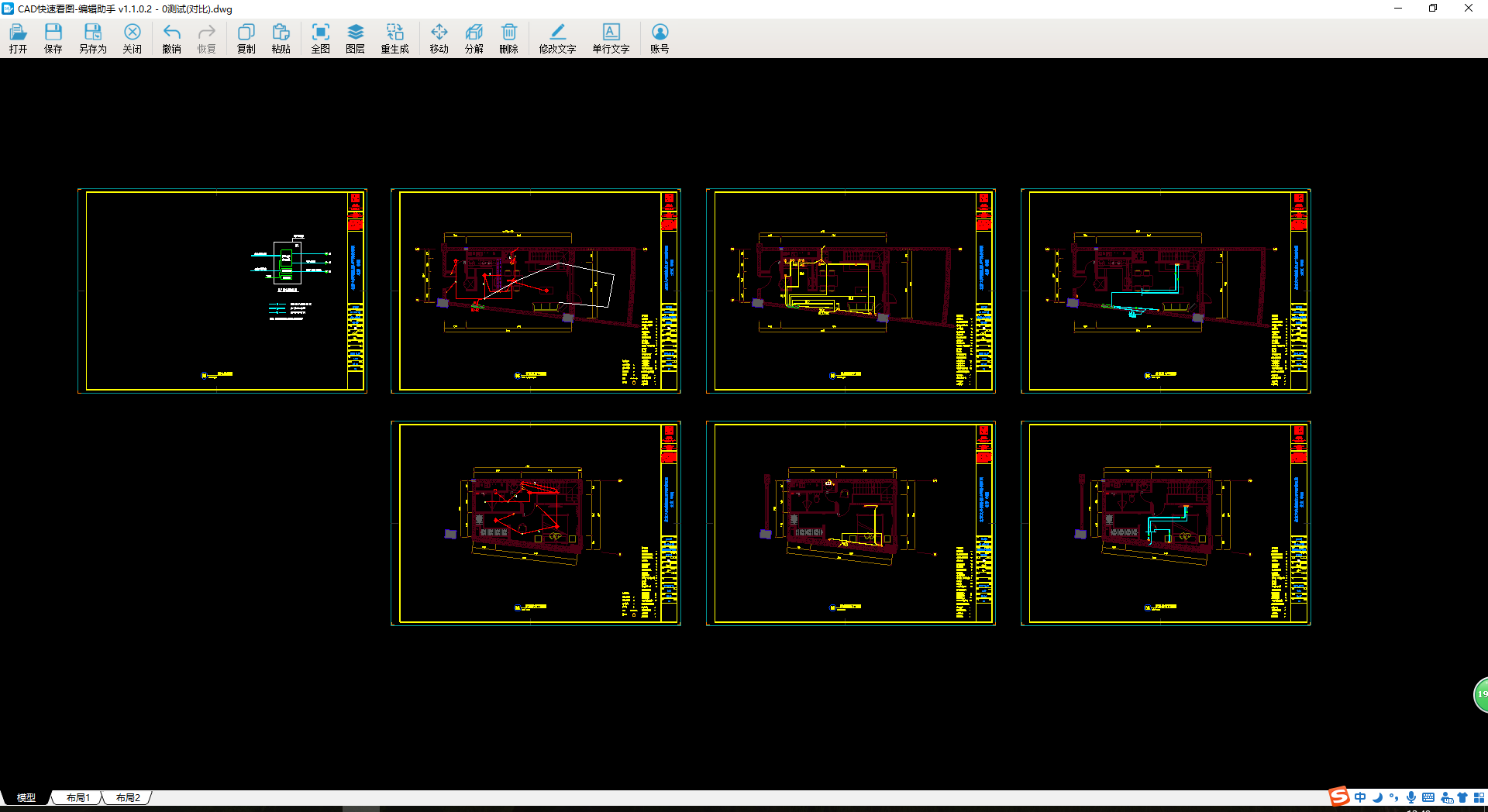Image resolution: width=1488 pixels, height=812 pixels.
Task: Regenerate the drawing (重生成)
Action: (394, 37)
